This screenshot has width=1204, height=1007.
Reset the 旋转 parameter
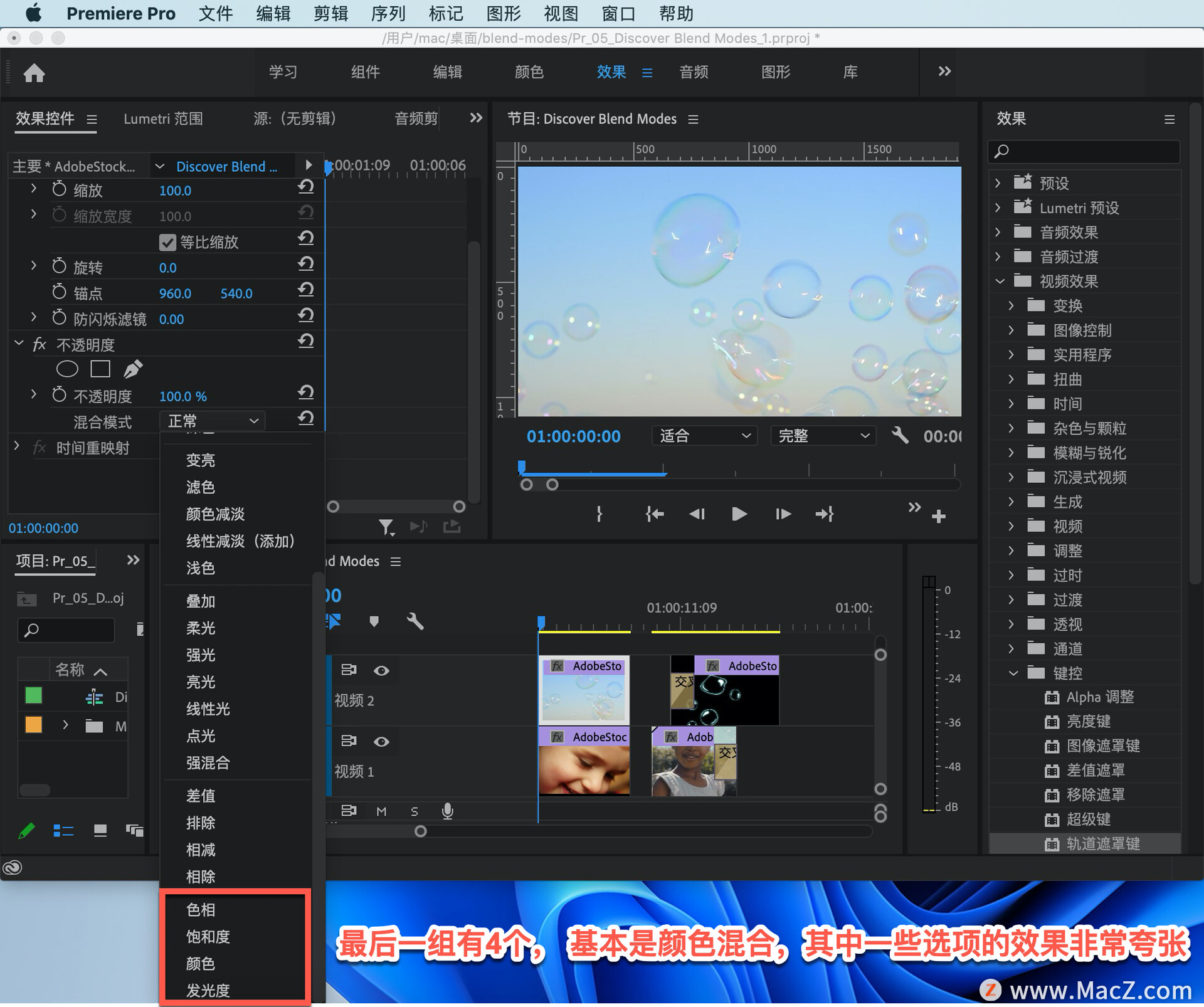pyautogui.click(x=306, y=265)
